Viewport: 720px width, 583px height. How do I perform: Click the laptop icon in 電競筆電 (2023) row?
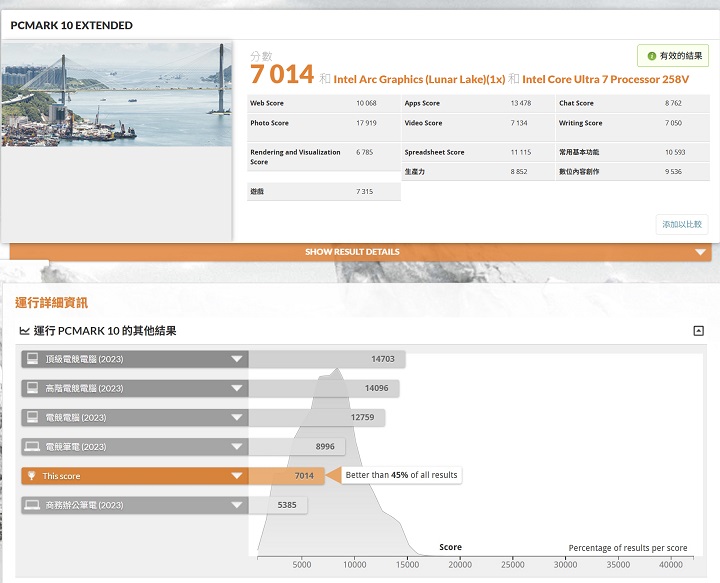tap(32, 446)
